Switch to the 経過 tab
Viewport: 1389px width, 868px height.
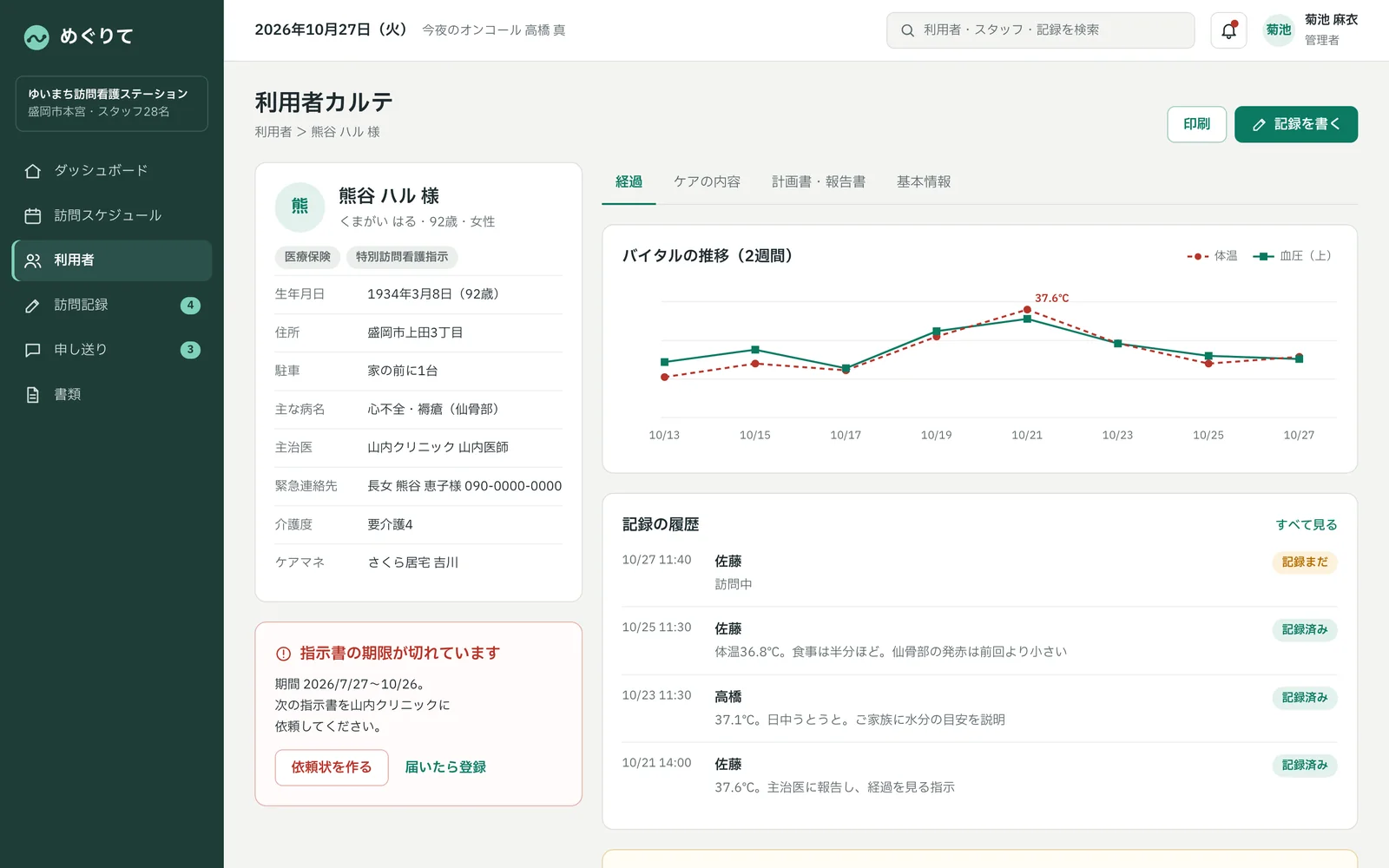[x=629, y=182]
